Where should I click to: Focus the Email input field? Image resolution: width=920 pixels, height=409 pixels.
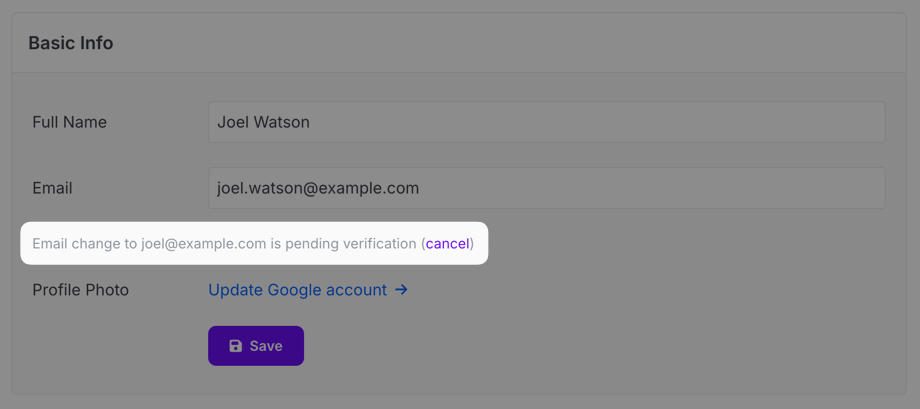click(546, 188)
